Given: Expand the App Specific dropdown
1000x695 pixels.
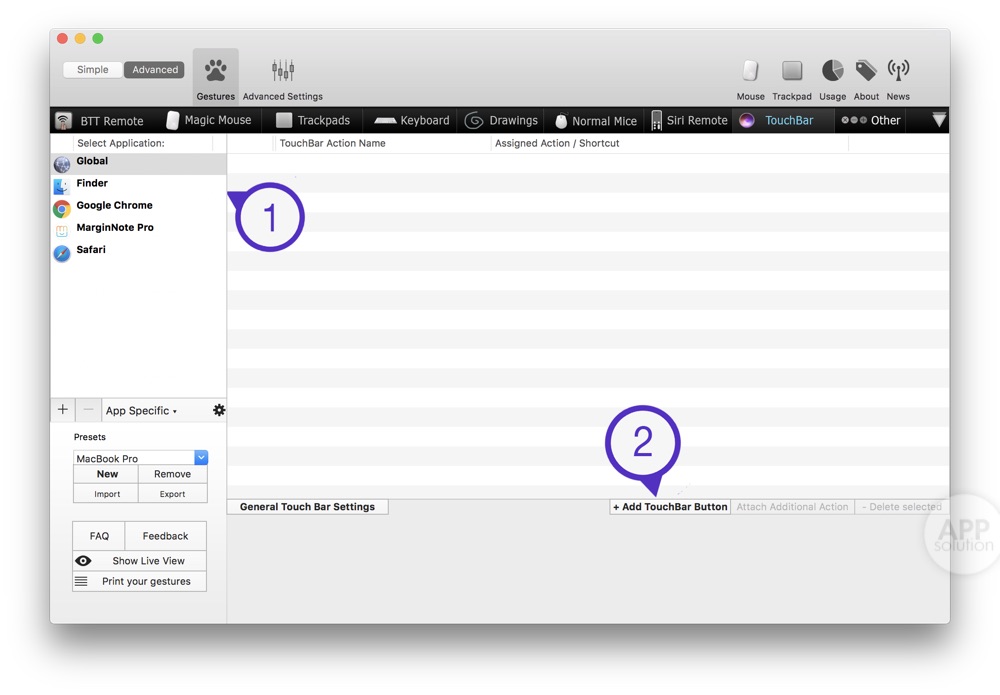Looking at the screenshot, I should tap(142, 411).
